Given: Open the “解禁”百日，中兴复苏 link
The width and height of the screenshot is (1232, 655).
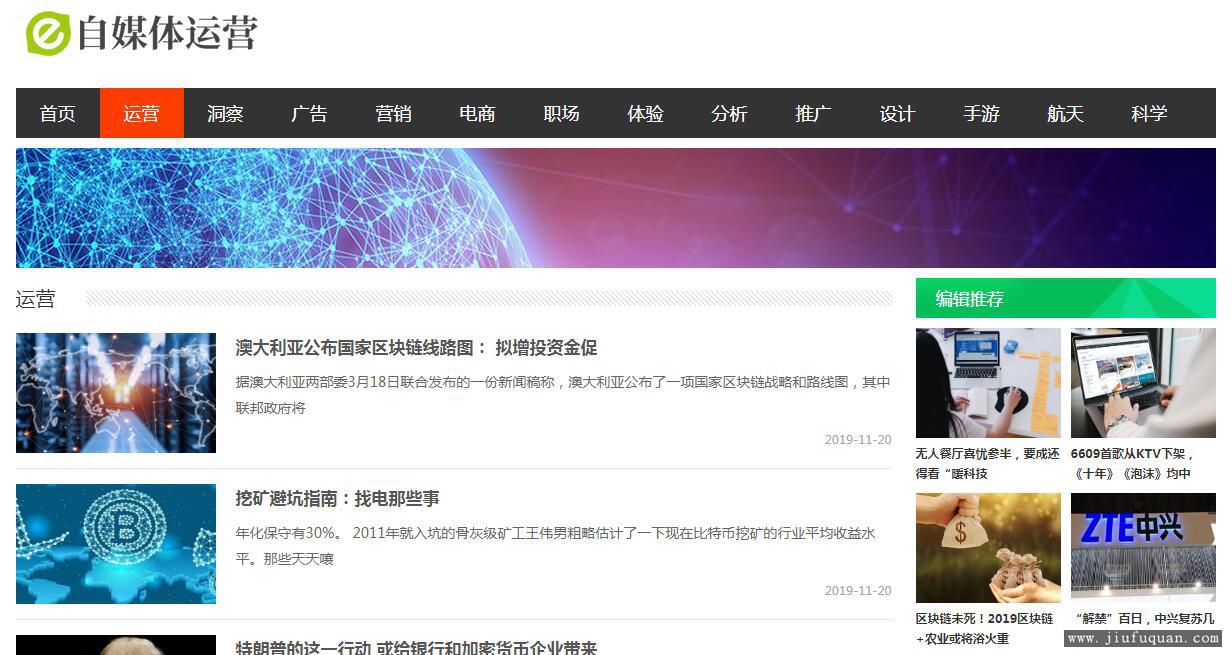Looking at the screenshot, I should [1143, 619].
